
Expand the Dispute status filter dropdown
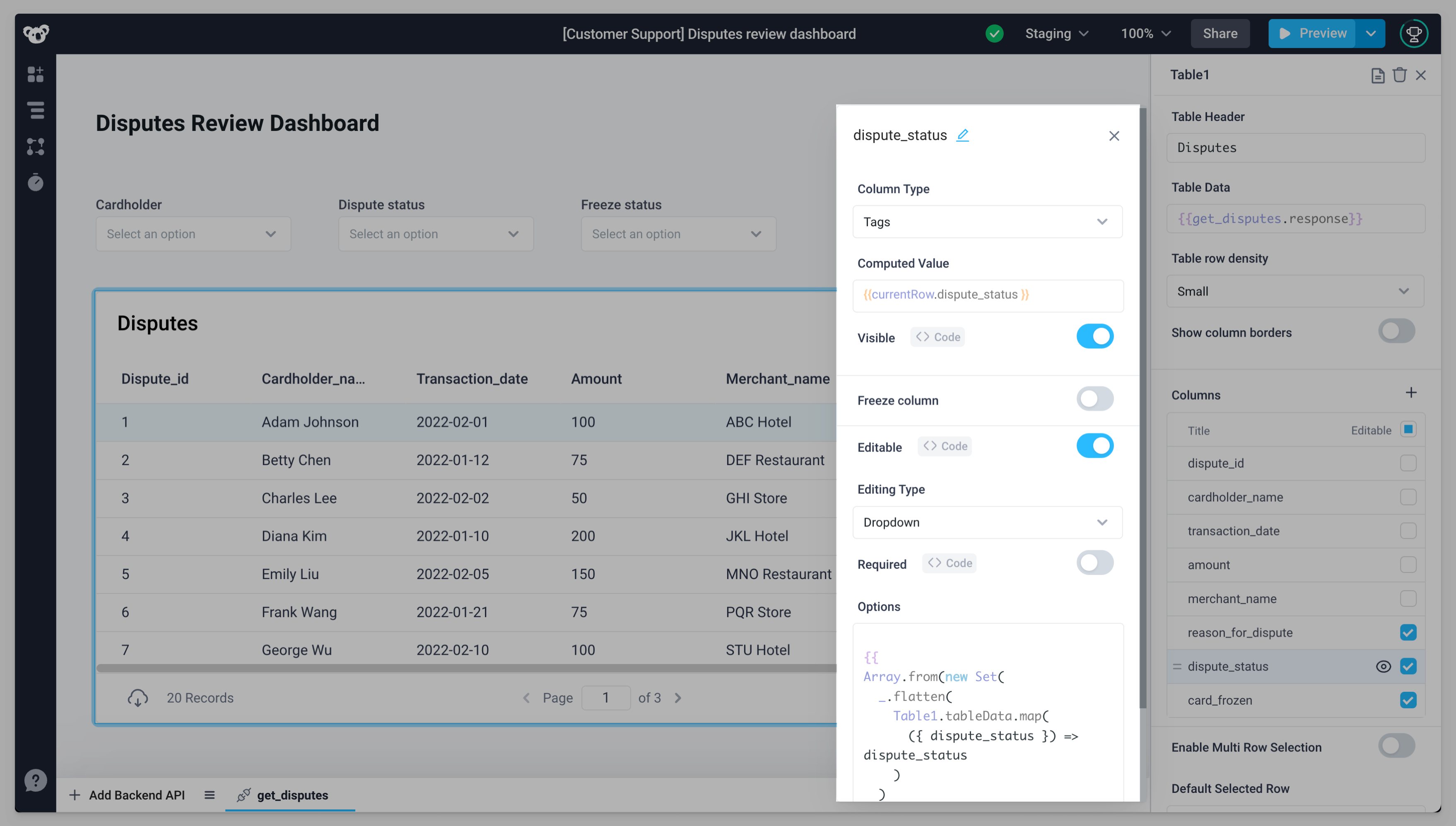pos(436,233)
